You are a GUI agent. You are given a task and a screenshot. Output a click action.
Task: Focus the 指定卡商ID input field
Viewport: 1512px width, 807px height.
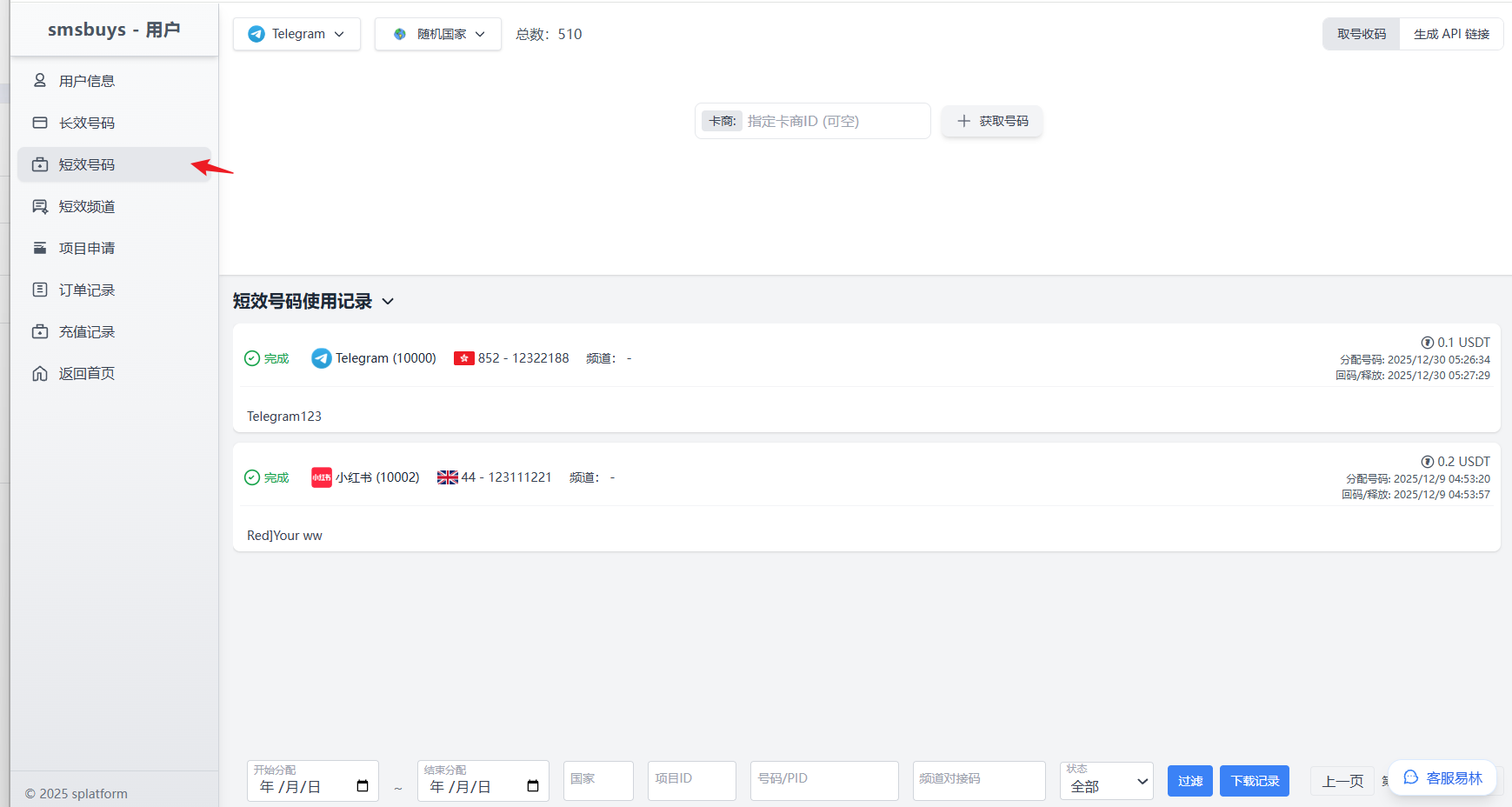[835, 121]
